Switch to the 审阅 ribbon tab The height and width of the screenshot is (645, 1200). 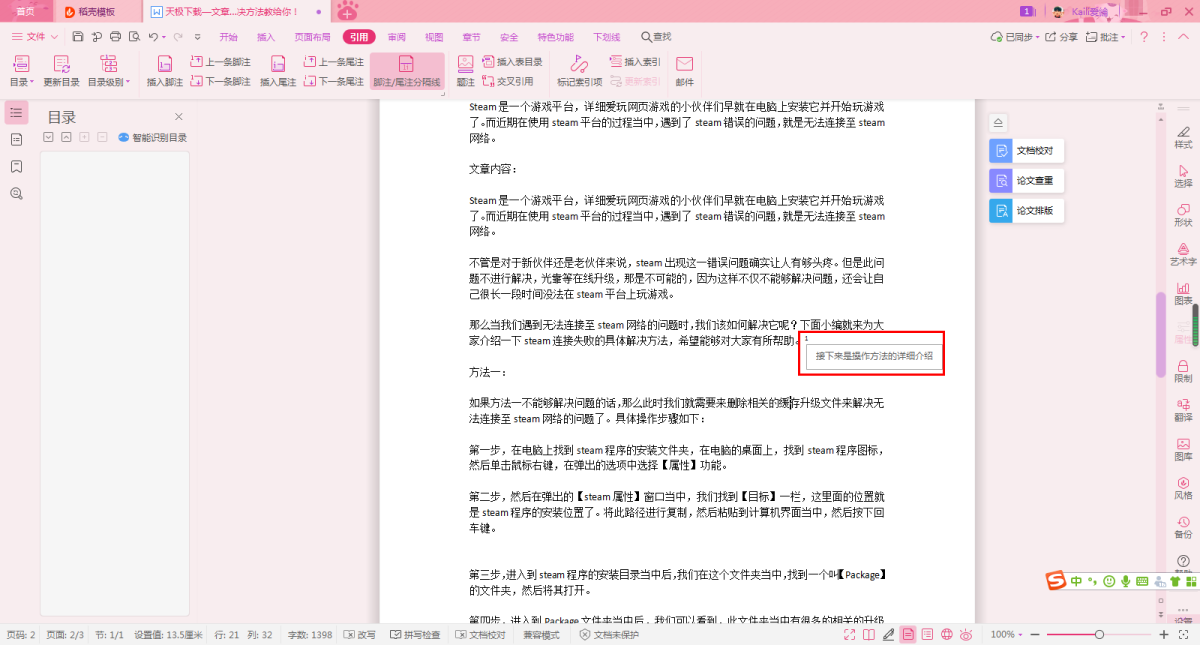[397, 37]
